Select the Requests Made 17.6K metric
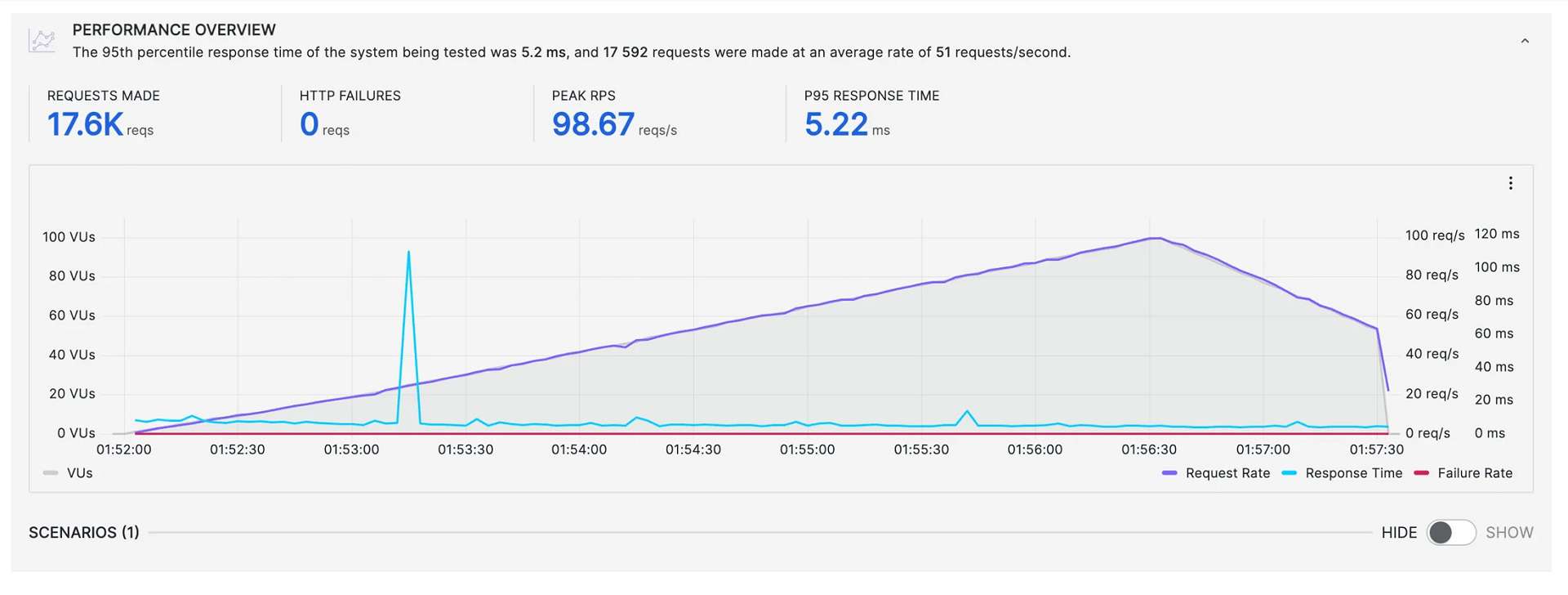Image resolution: width=1568 pixels, height=595 pixels. [86, 124]
